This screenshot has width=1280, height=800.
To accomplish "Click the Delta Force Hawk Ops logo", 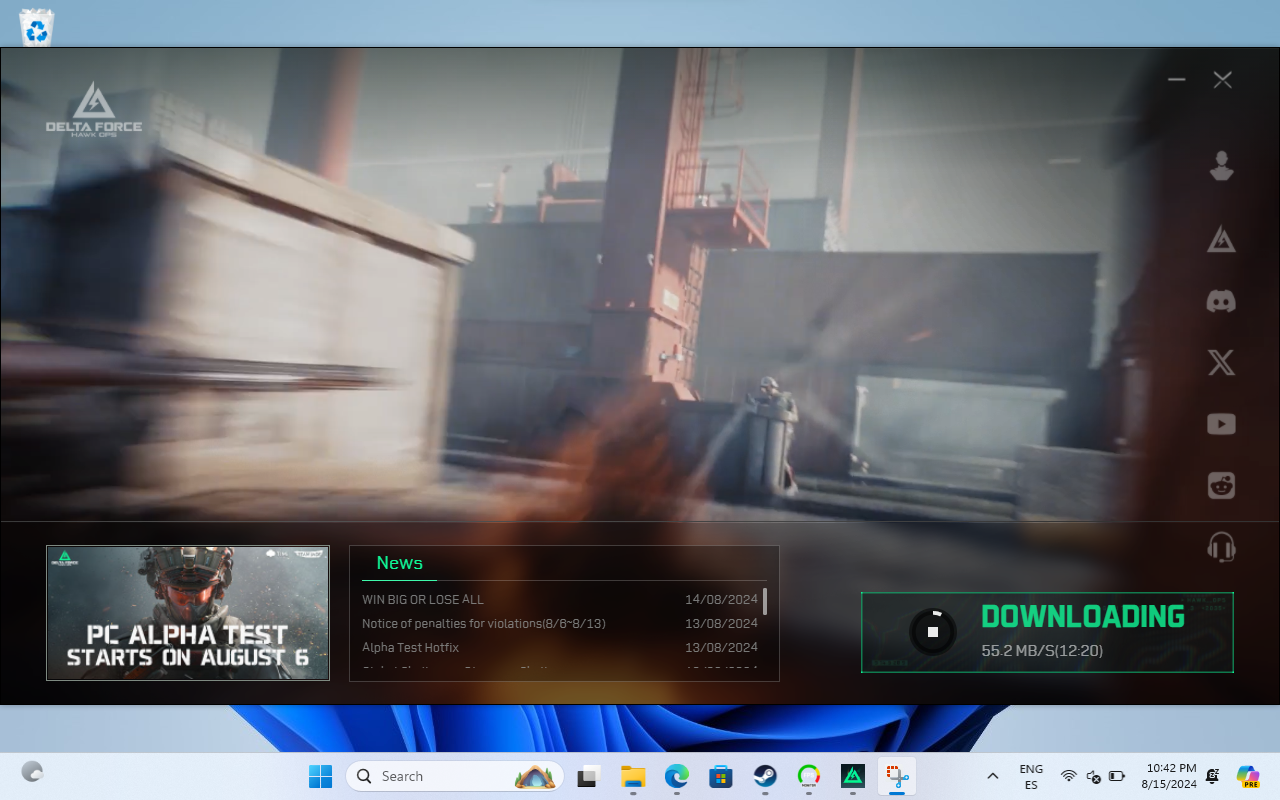I will click(94, 110).
